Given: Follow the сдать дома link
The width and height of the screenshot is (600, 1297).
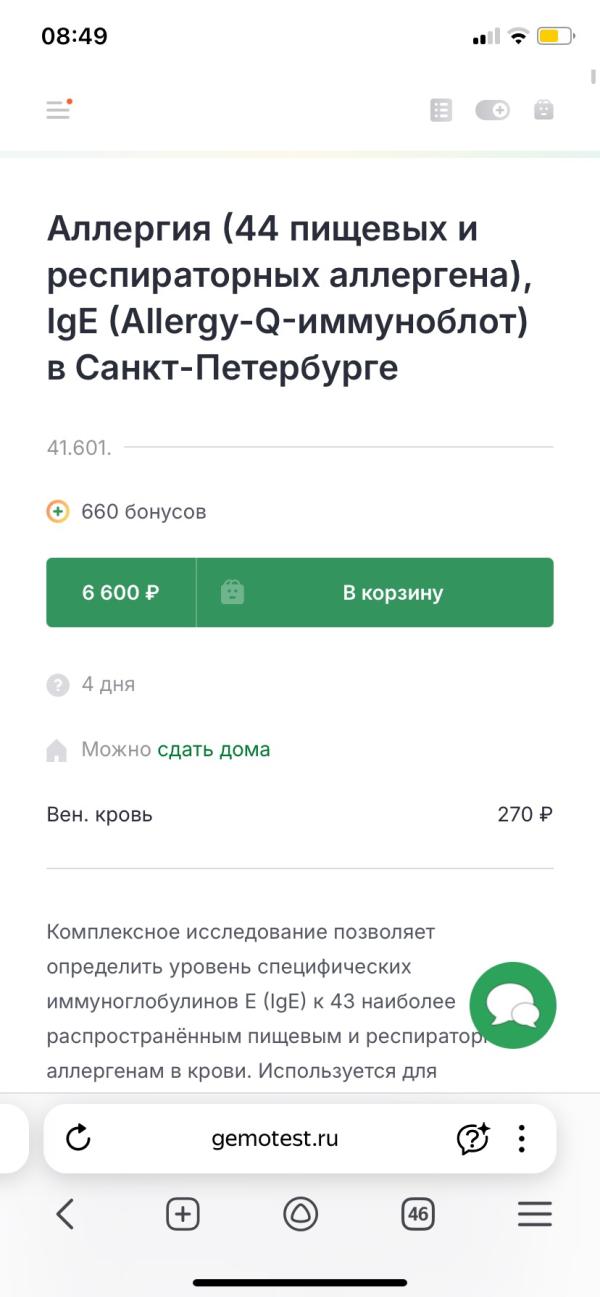Looking at the screenshot, I should (x=214, y=749).
